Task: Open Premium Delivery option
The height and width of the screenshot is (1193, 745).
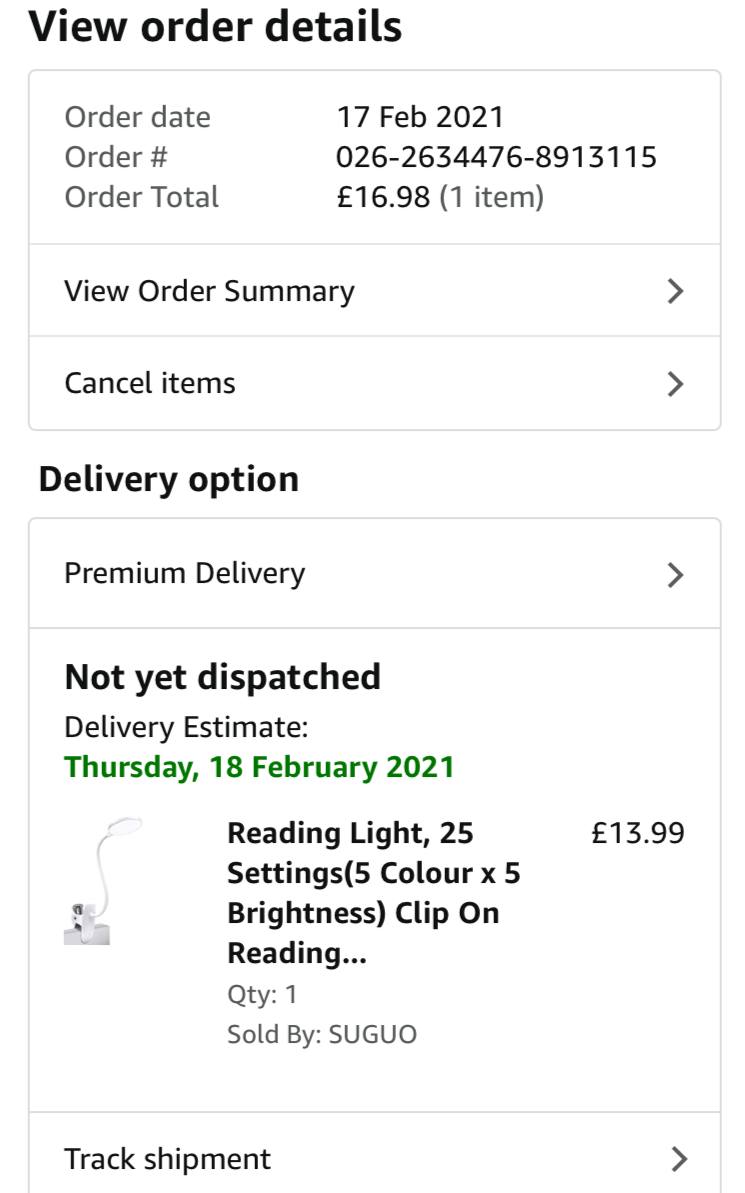Action: click(x=185, y=574)
